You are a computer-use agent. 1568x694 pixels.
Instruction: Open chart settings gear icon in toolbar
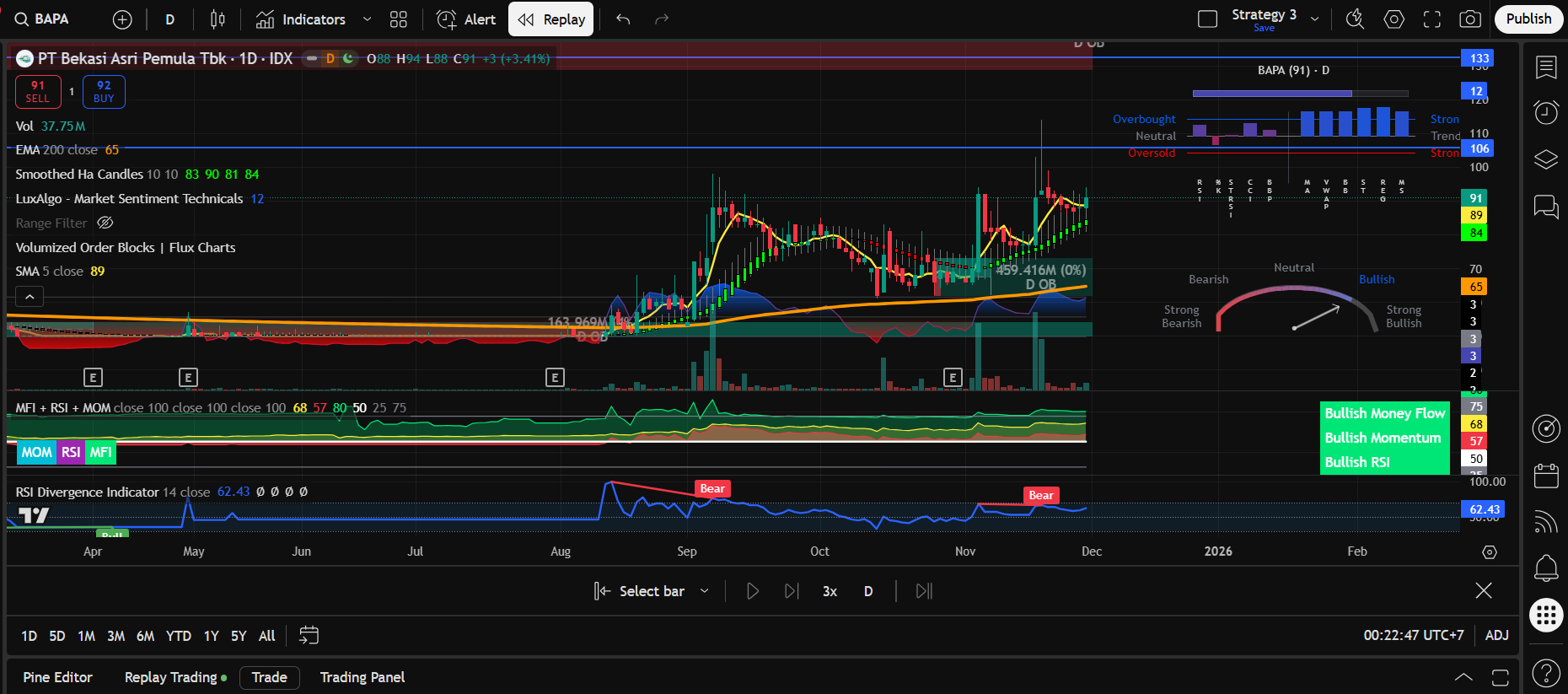point(1394,19)
